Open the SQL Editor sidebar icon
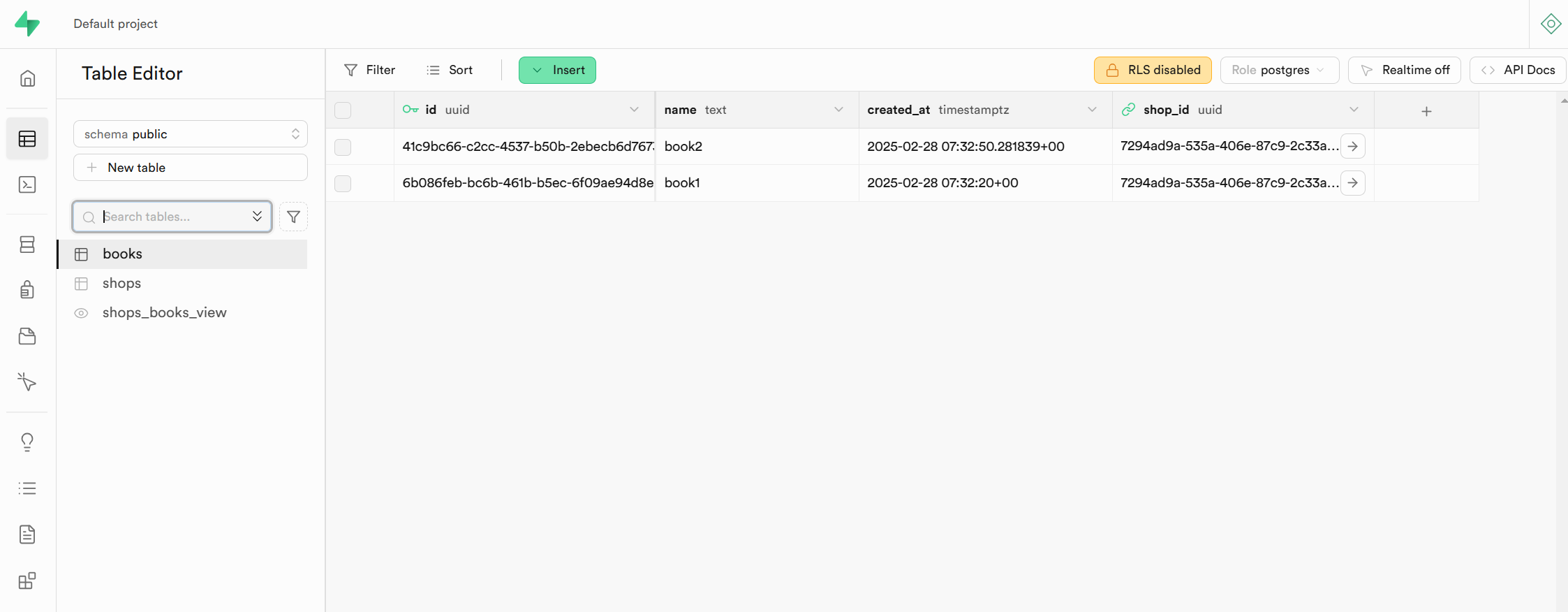Screen dimensions: 1568x612 27,184
